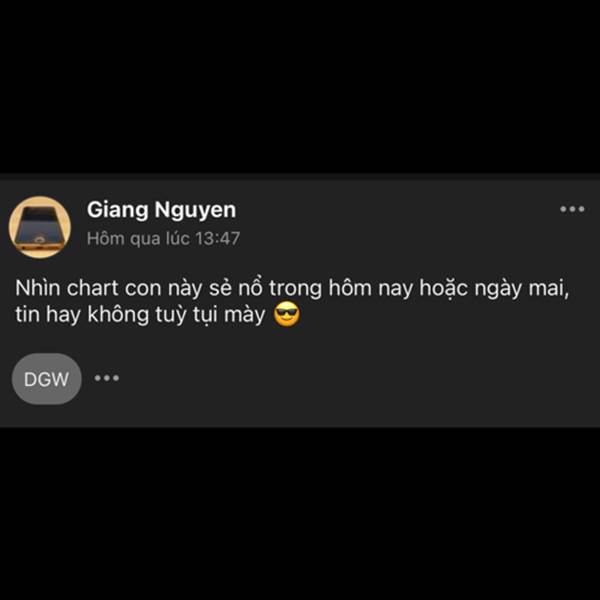Click the post line starting 'Nhìn chart con này'
This screenshot has width=600, height=600.
[x=292, y=288]
